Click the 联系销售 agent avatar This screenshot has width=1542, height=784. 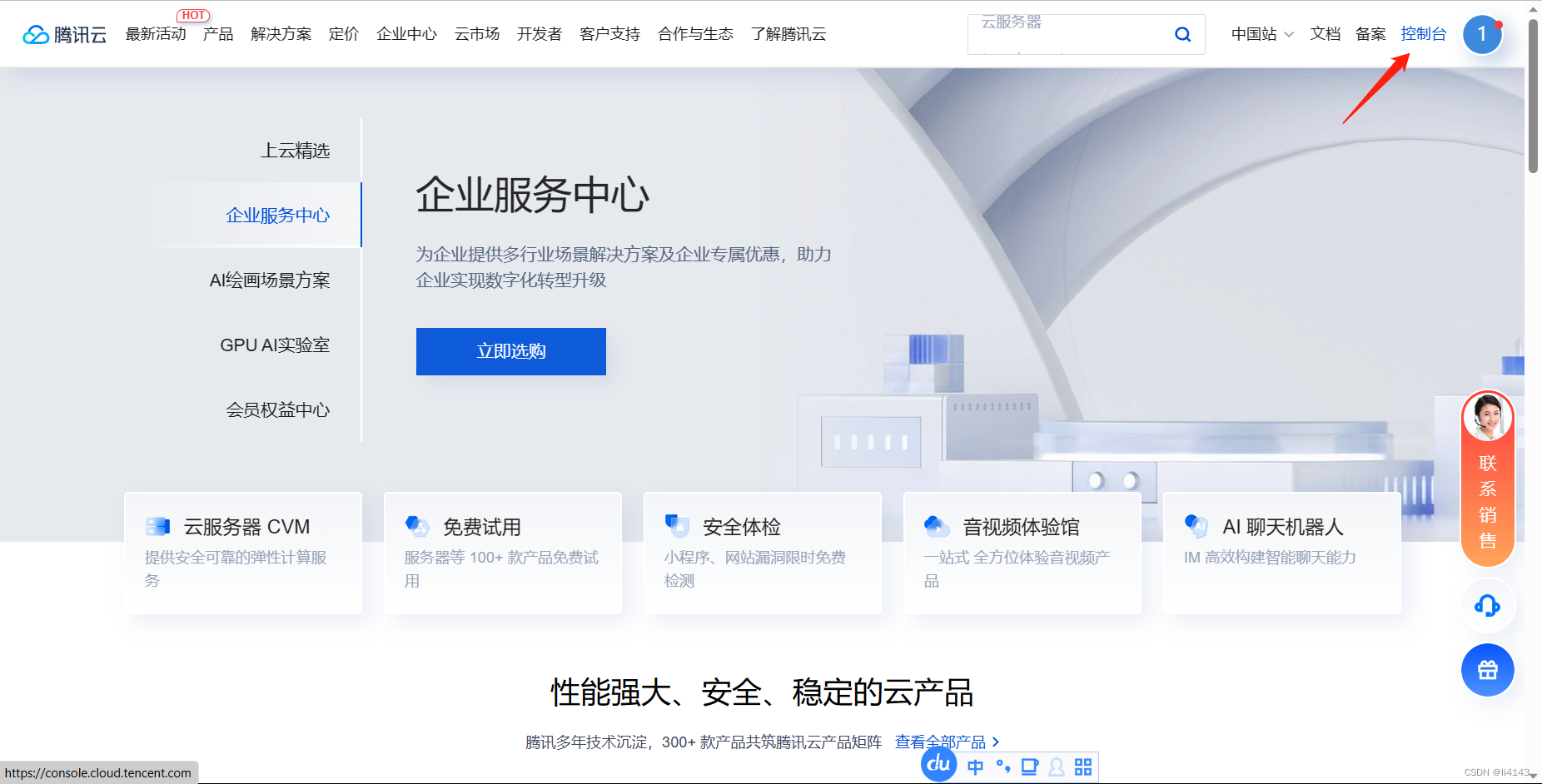tap(1487, 417)
